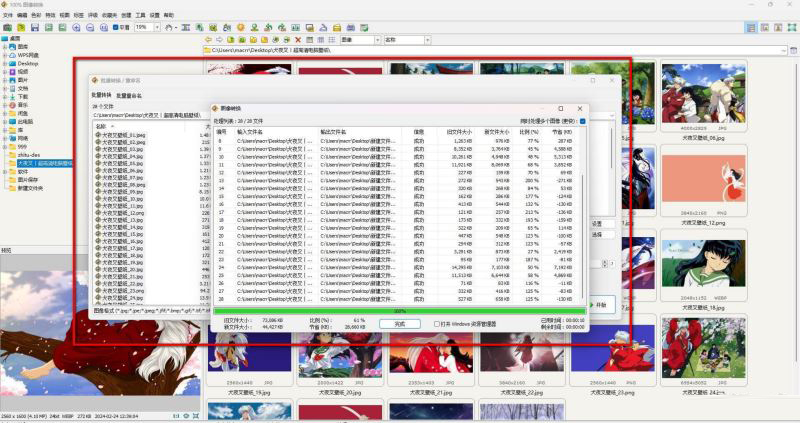The height and width of the screenshot is (423, 800).
Task: Select 下载 in the folder tree
Action: click(23, 96)
